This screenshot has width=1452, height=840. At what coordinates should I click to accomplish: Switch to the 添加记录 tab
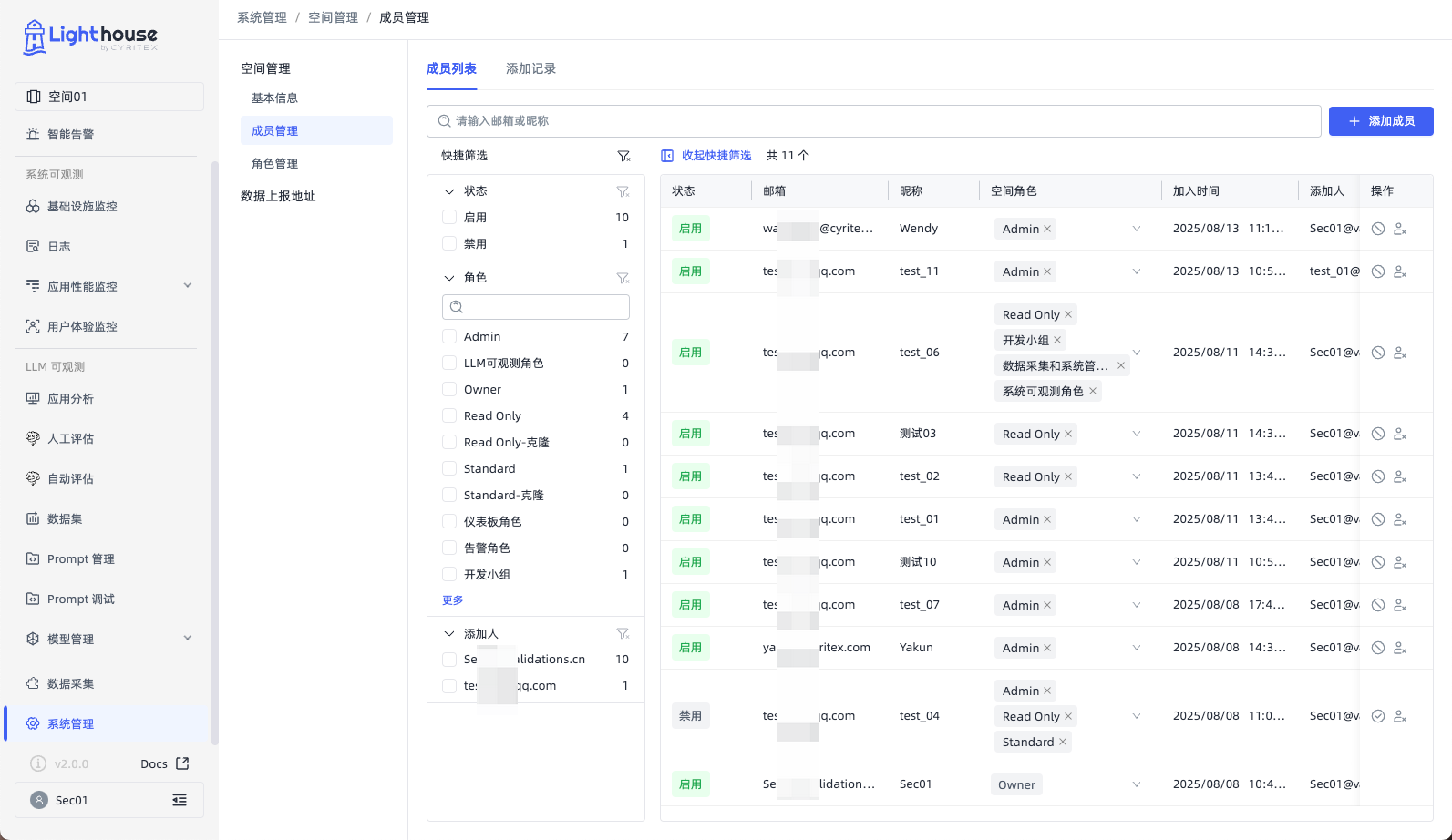(530, 68)
